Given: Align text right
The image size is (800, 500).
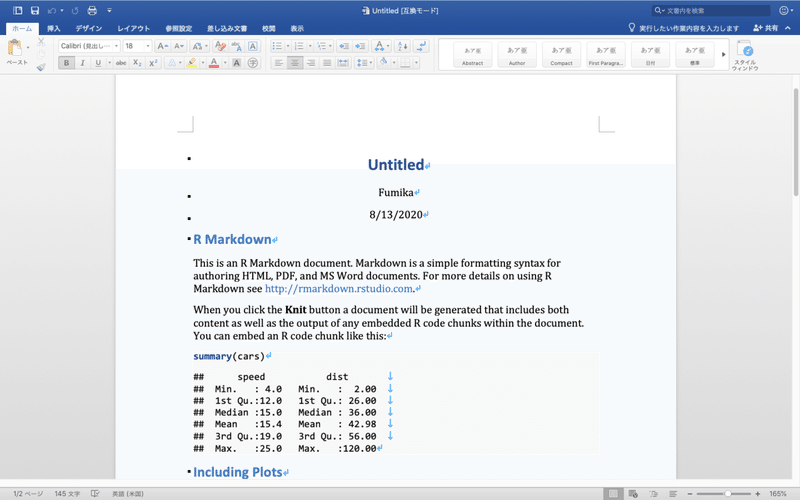Looking at the screenshot, I should 311,63.
